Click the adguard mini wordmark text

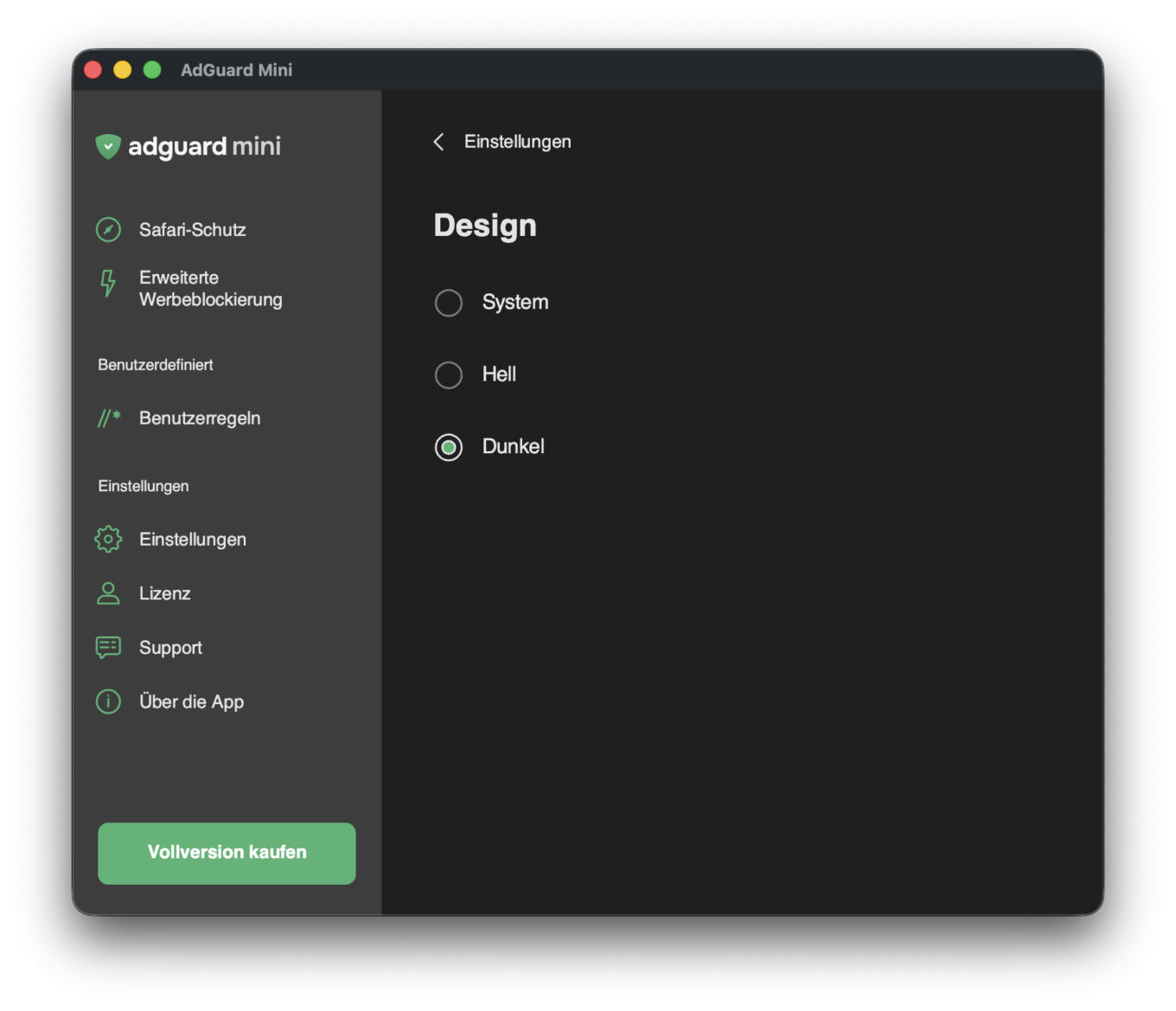207,146
